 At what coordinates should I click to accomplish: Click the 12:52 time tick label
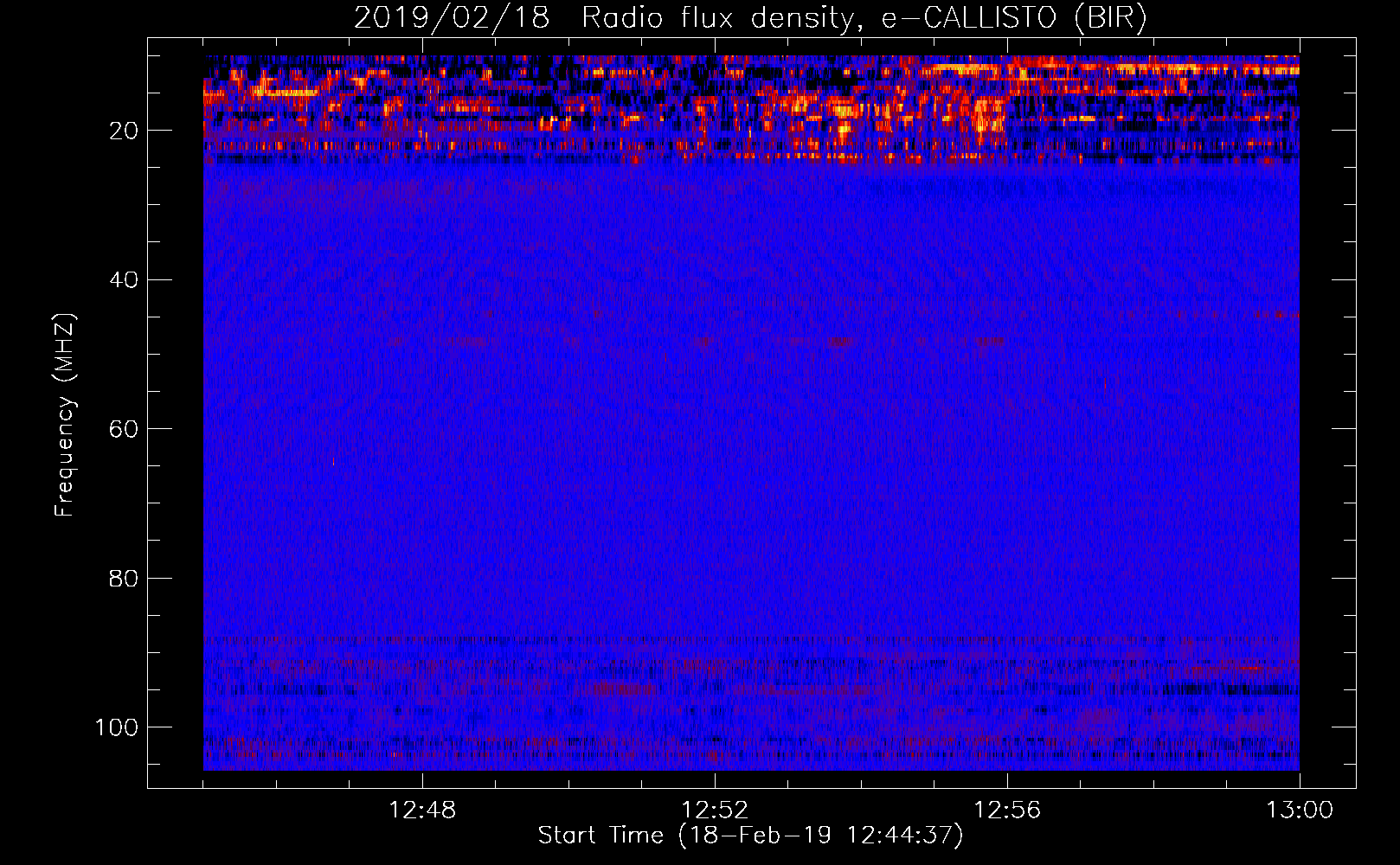(x=715, y=811)
